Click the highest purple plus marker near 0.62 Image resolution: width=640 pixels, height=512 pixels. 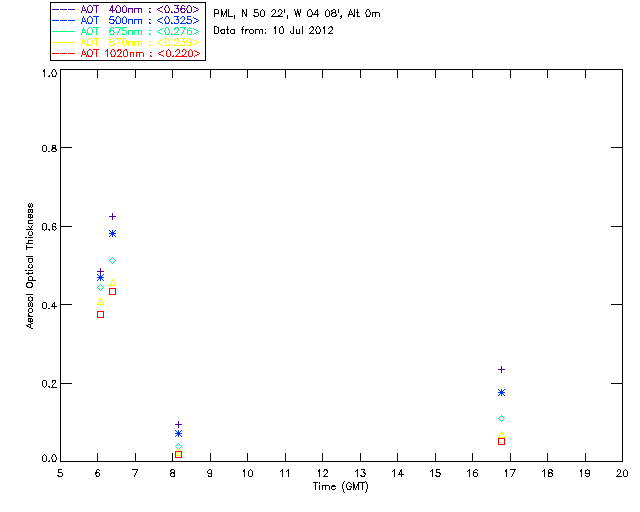coord(113,216)
